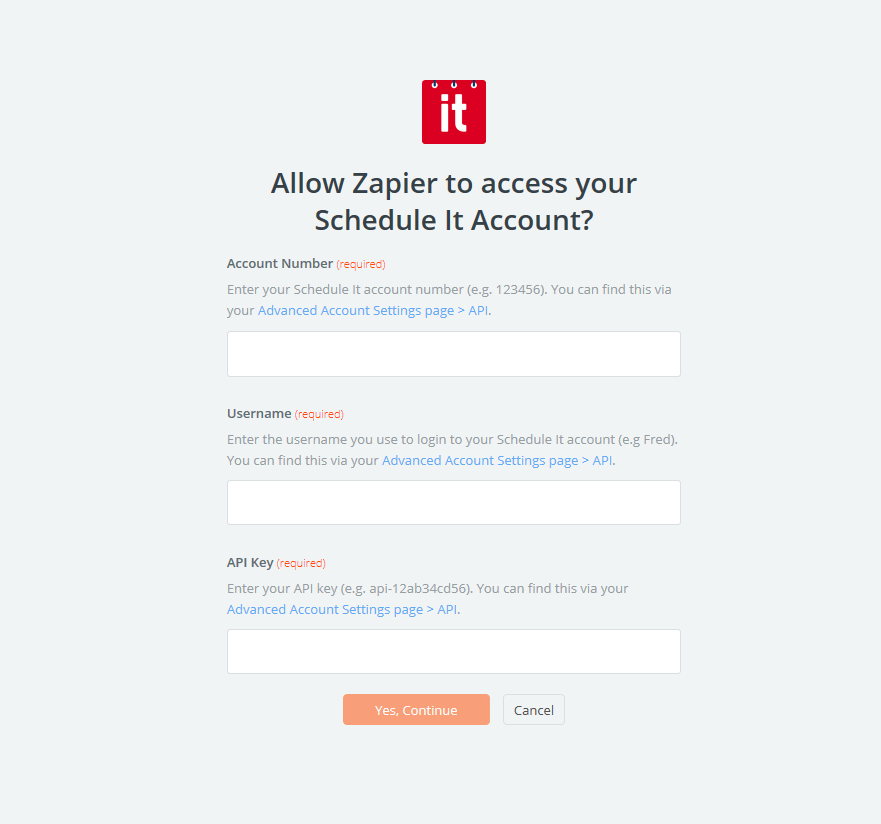This screenshot has height=824, width=881.
Task: Click the API Key field label
Action: point(250,563)
